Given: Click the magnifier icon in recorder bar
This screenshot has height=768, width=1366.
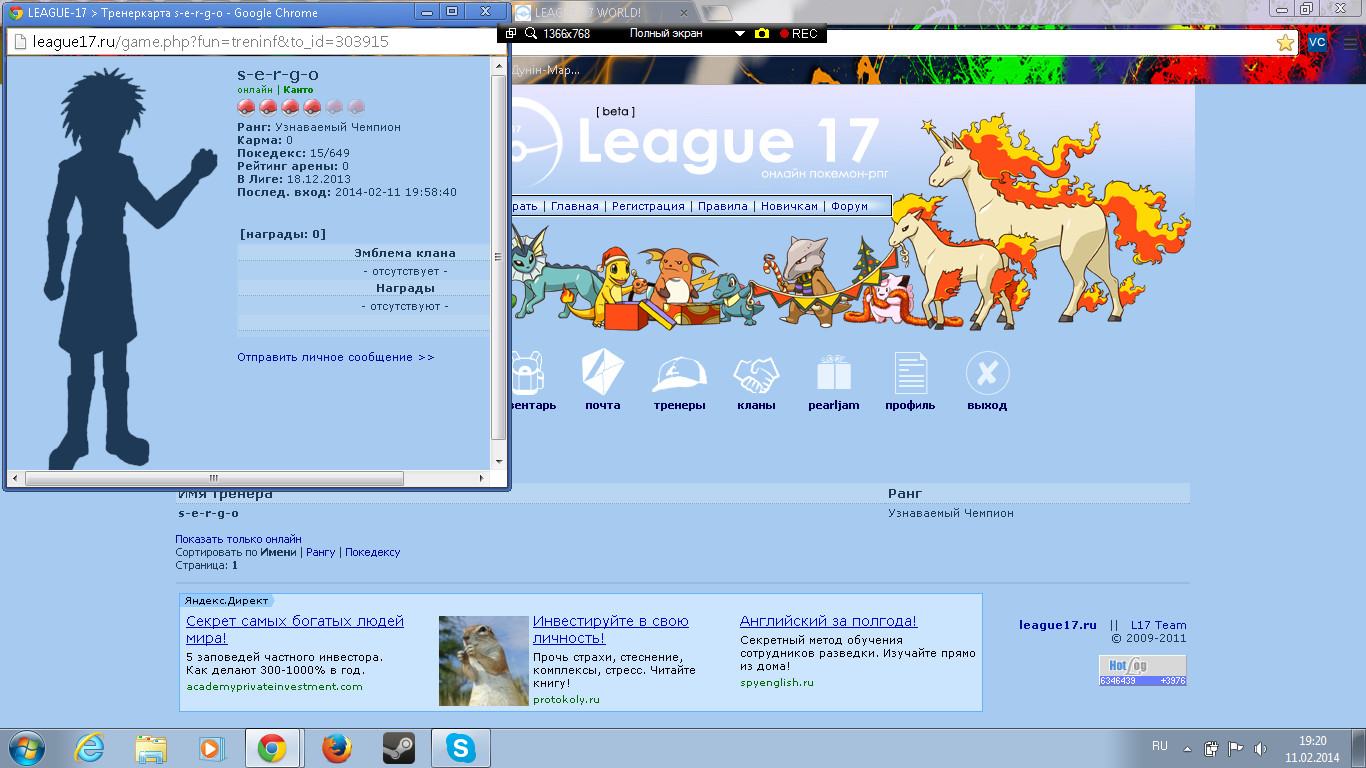Looking at the screenshot, I should 530,33.
